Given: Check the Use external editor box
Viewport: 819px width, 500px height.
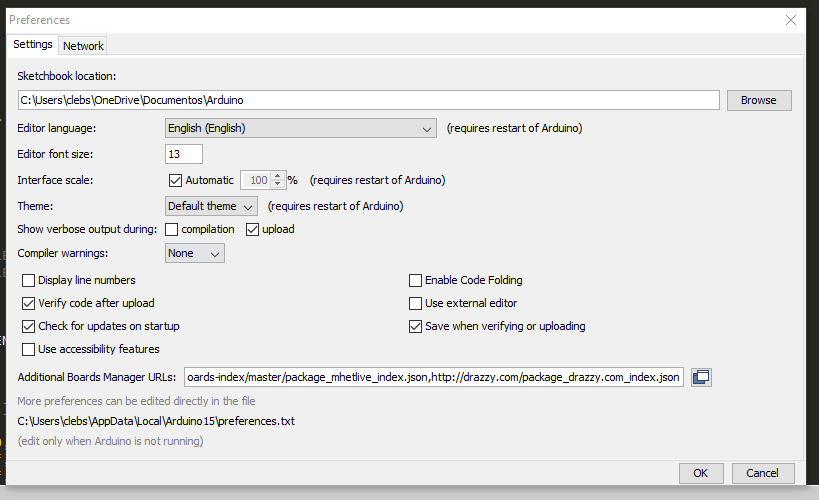Looking at the screenshot, I should pos(415,304).
